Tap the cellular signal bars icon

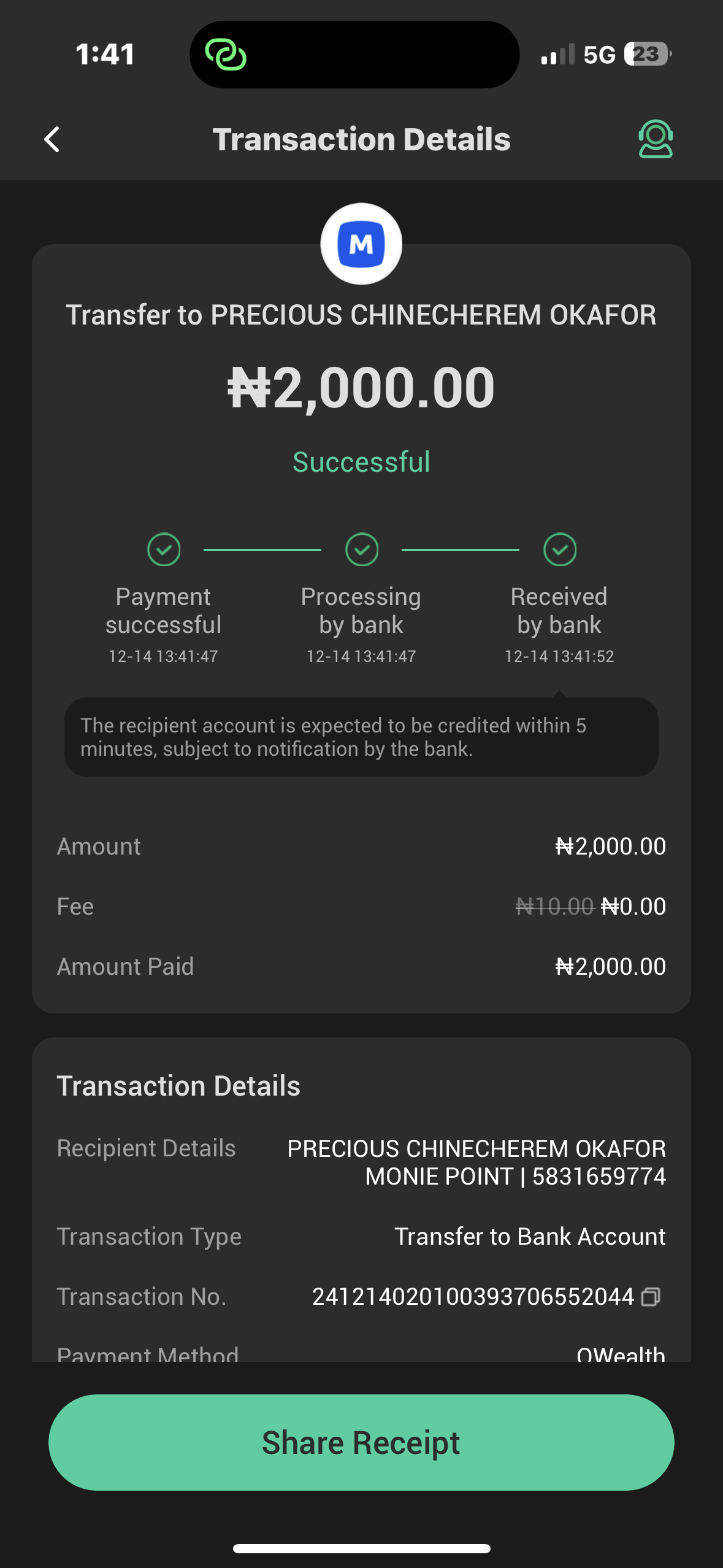pyautogui.click(x=557, y=54)
